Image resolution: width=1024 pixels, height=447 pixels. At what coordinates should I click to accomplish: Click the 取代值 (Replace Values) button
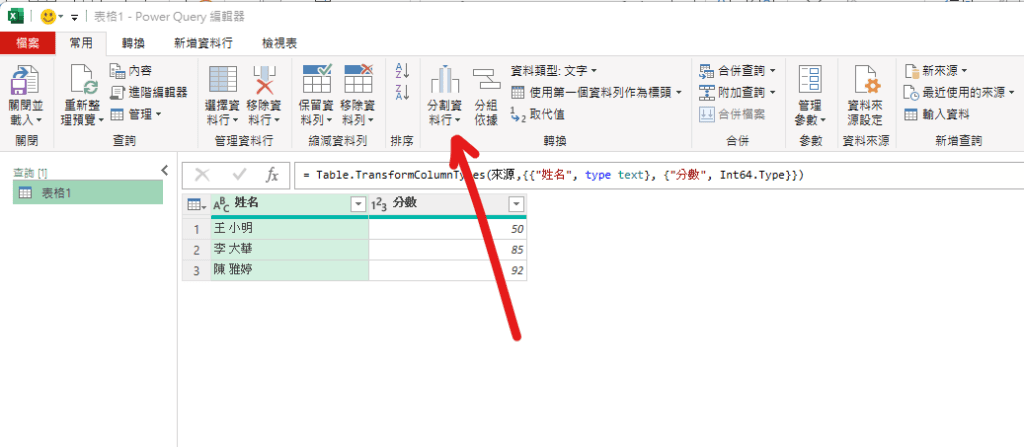coord(538,114)
